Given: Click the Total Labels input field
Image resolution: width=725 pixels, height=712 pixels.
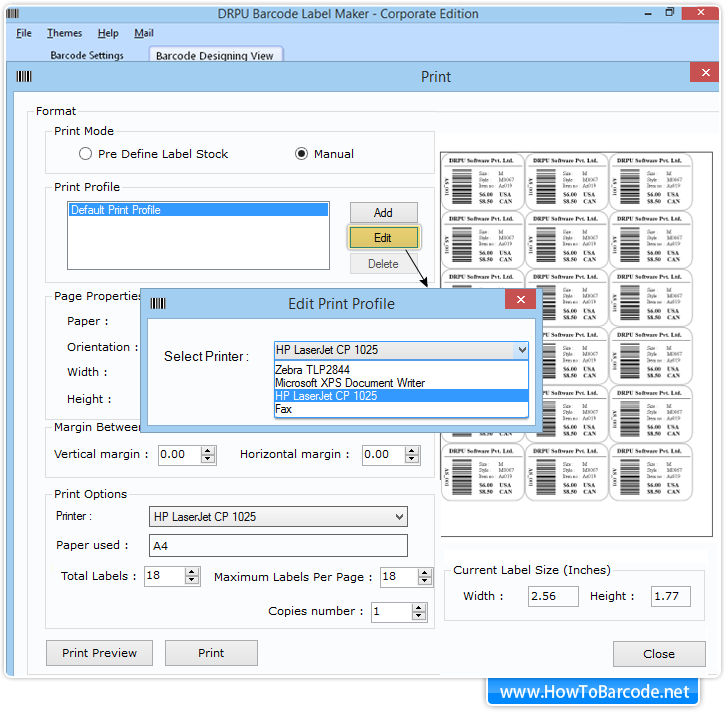Looking at the screenshot, I should point(165,576).
